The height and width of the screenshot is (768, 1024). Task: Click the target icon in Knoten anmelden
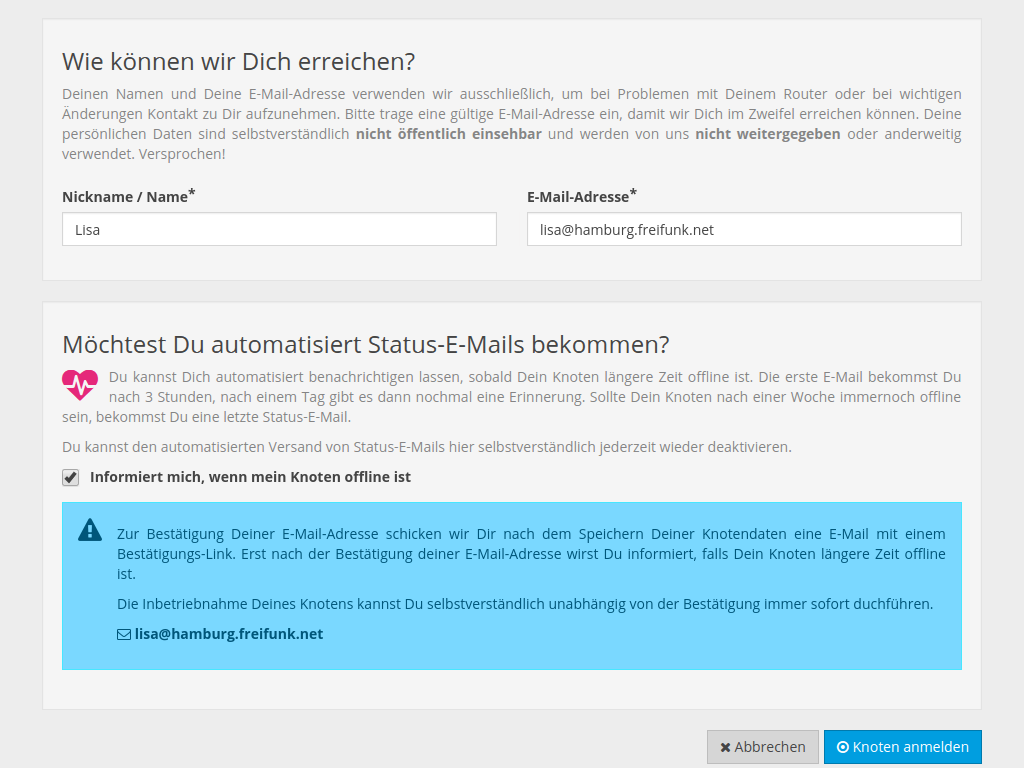coord(845,746)
